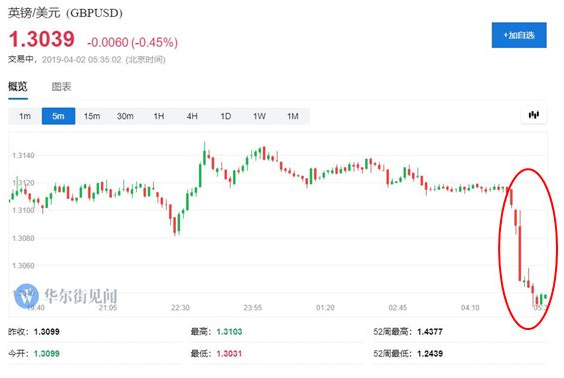Open the 概览 overview tab

click(x=18, y=87)
